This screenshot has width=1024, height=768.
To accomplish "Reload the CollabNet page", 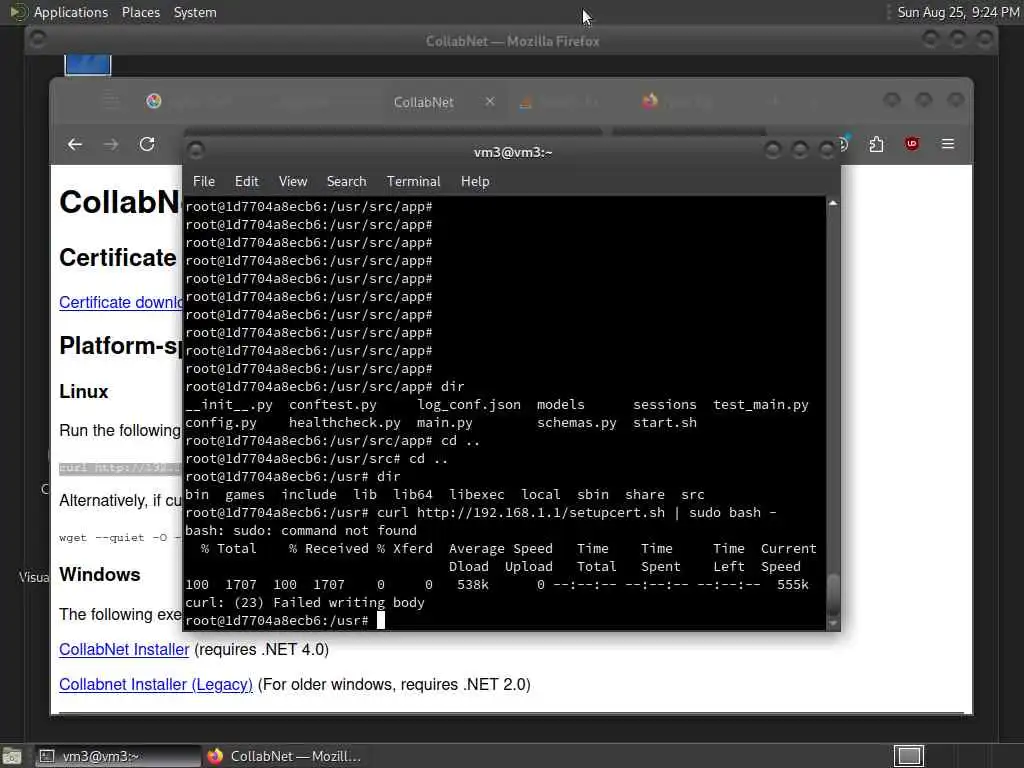I will pos(147,144).
